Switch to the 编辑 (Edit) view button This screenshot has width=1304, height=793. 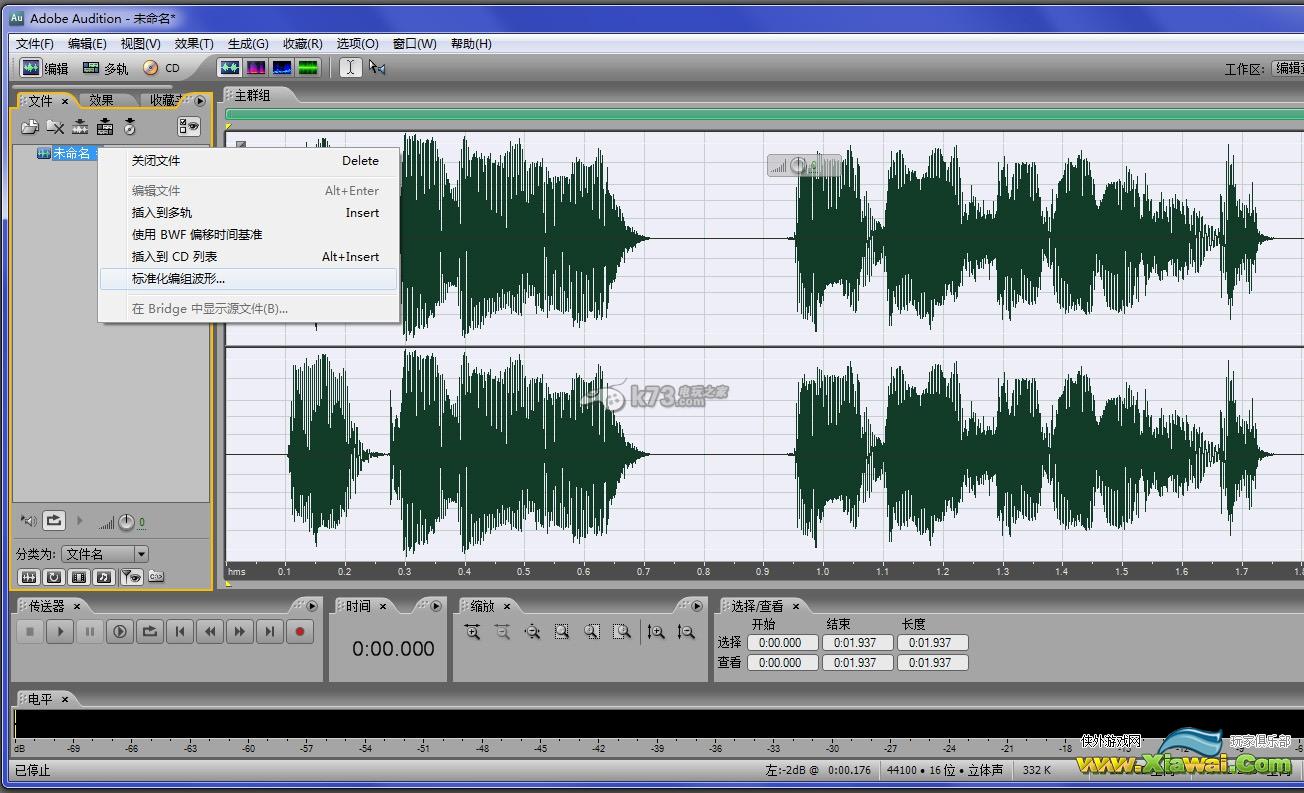[45, 68]
